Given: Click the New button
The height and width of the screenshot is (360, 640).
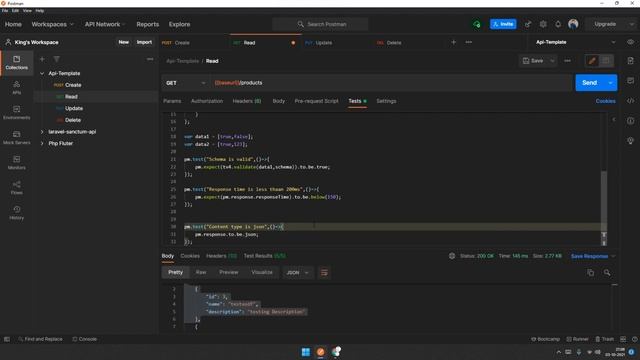Looking at the screenshot, I should (x=124, y=42).
